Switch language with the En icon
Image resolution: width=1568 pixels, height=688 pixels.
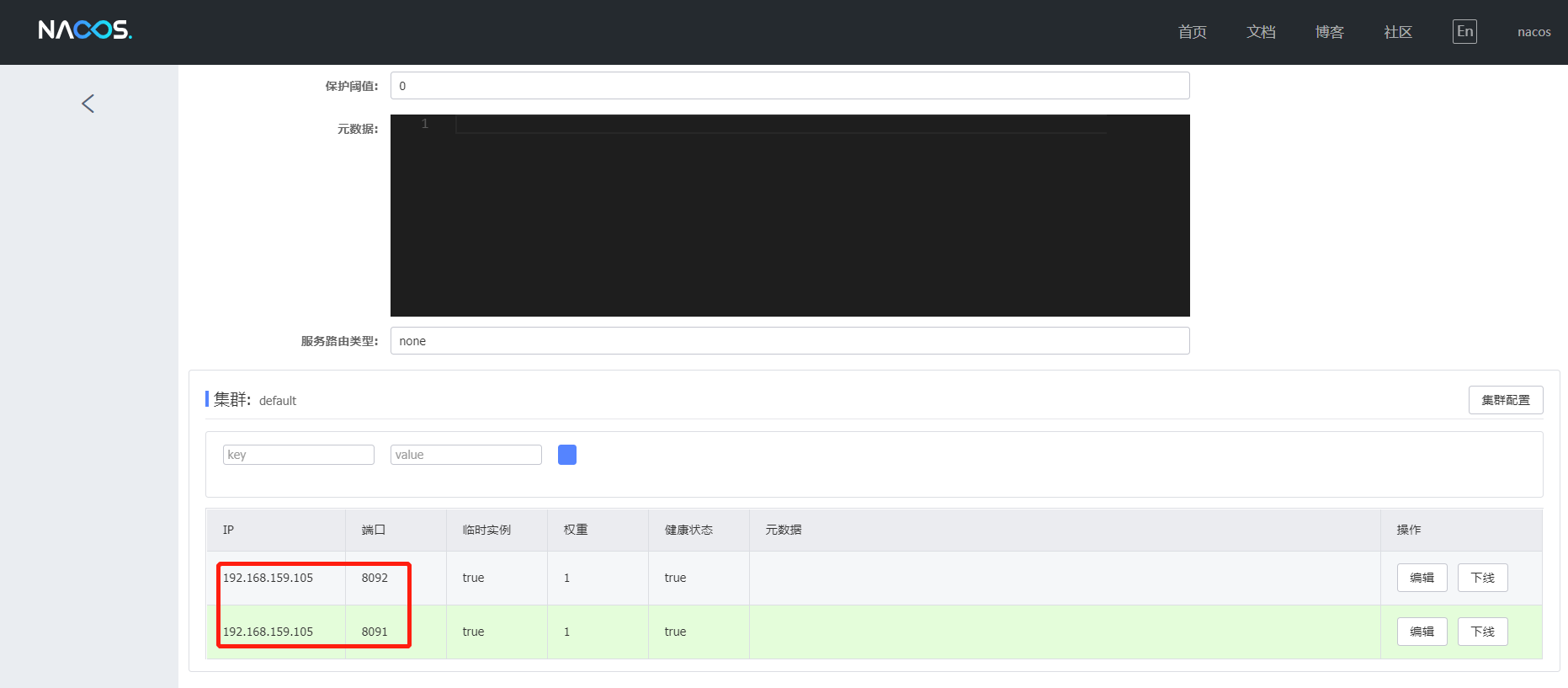1464,31
